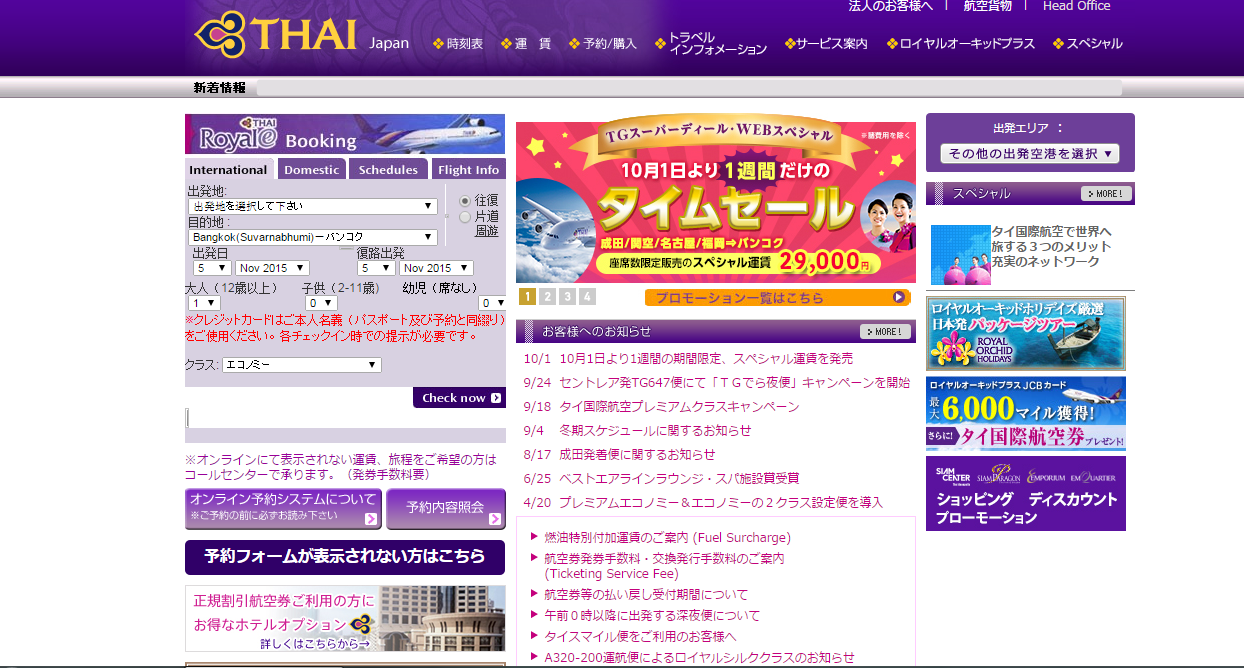Open the 目的地 destination dropdown showing Bangkok
The height and width of the screenshot is (668, 1244).
click(x=313, y=237)
